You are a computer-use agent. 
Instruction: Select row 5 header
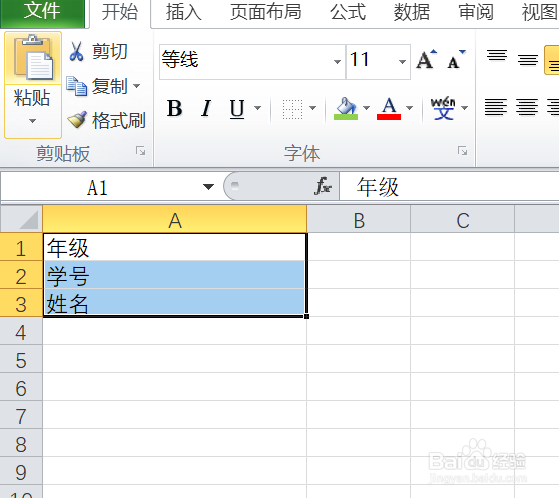pos(21,360)
